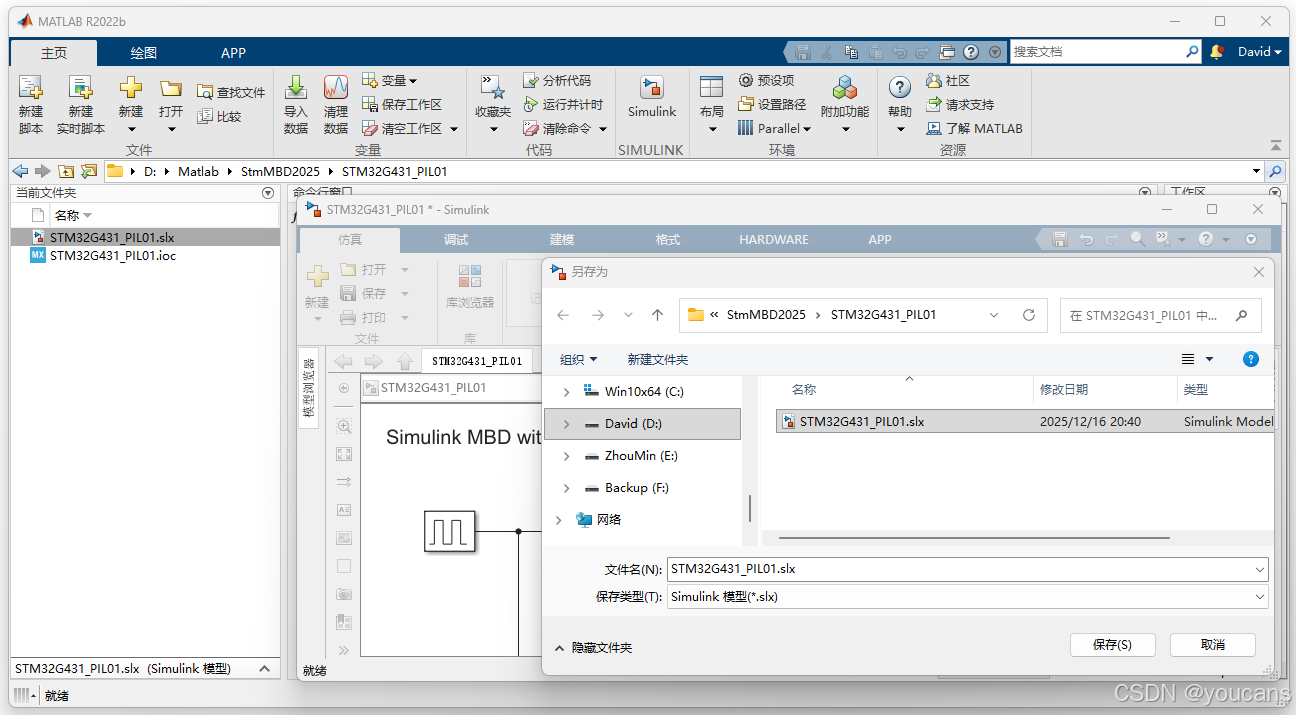Click 请求支持 in the resources group

[960, 104]
